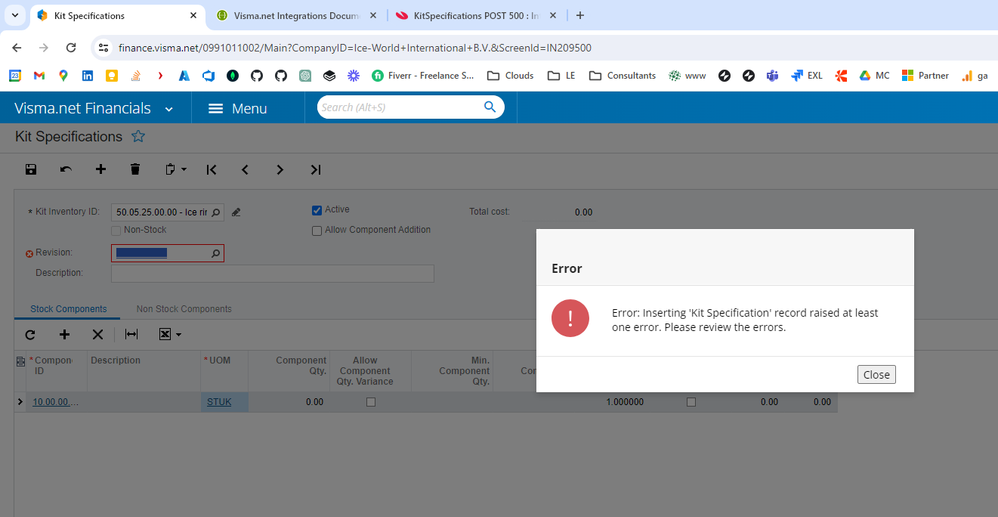Click the pencil edit icon beside Kit Inventory ID
998x517 pixels.
pos(236,213)
